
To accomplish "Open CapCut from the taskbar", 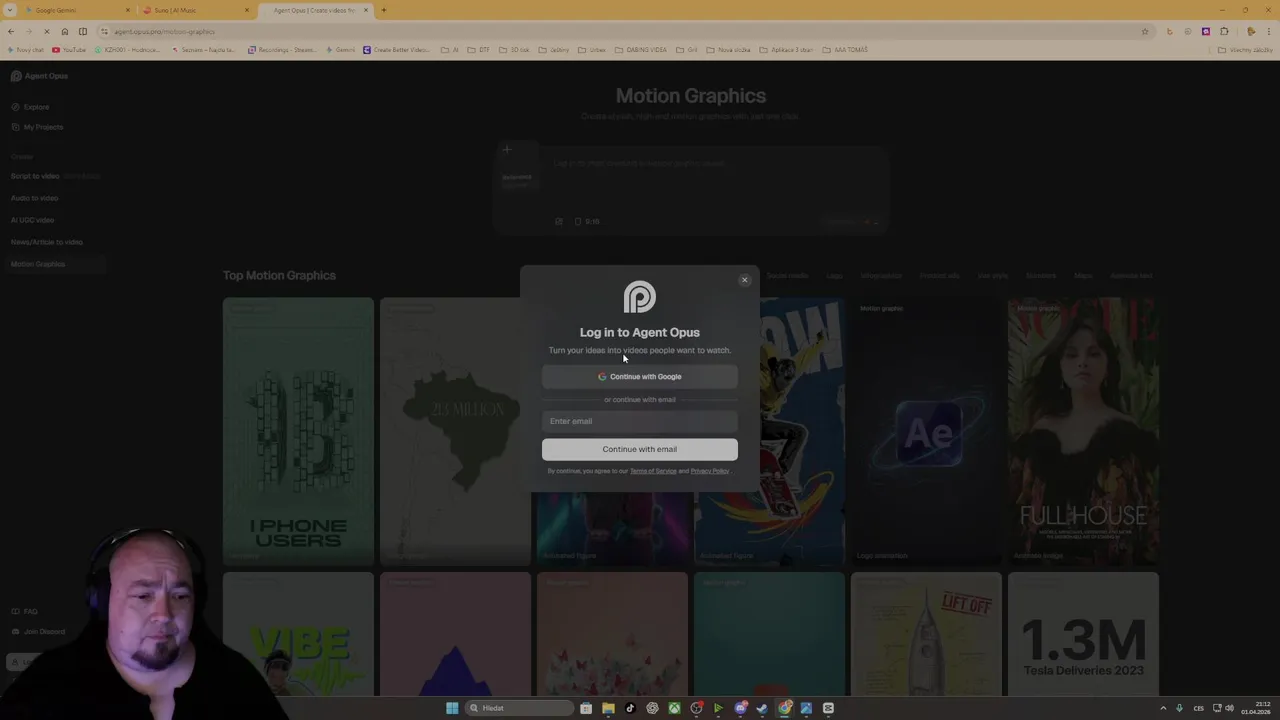I will [828, 708].
